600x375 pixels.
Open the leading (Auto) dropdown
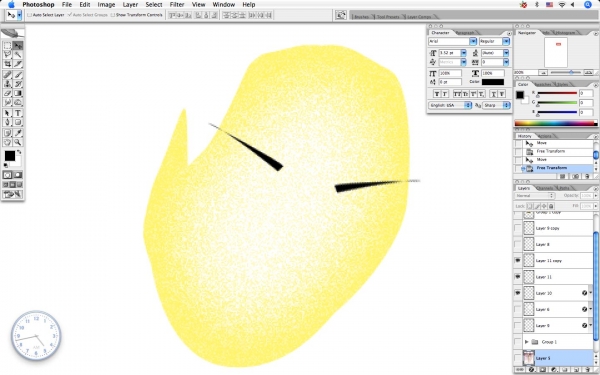pyautogui.click(x=506, y=53)
